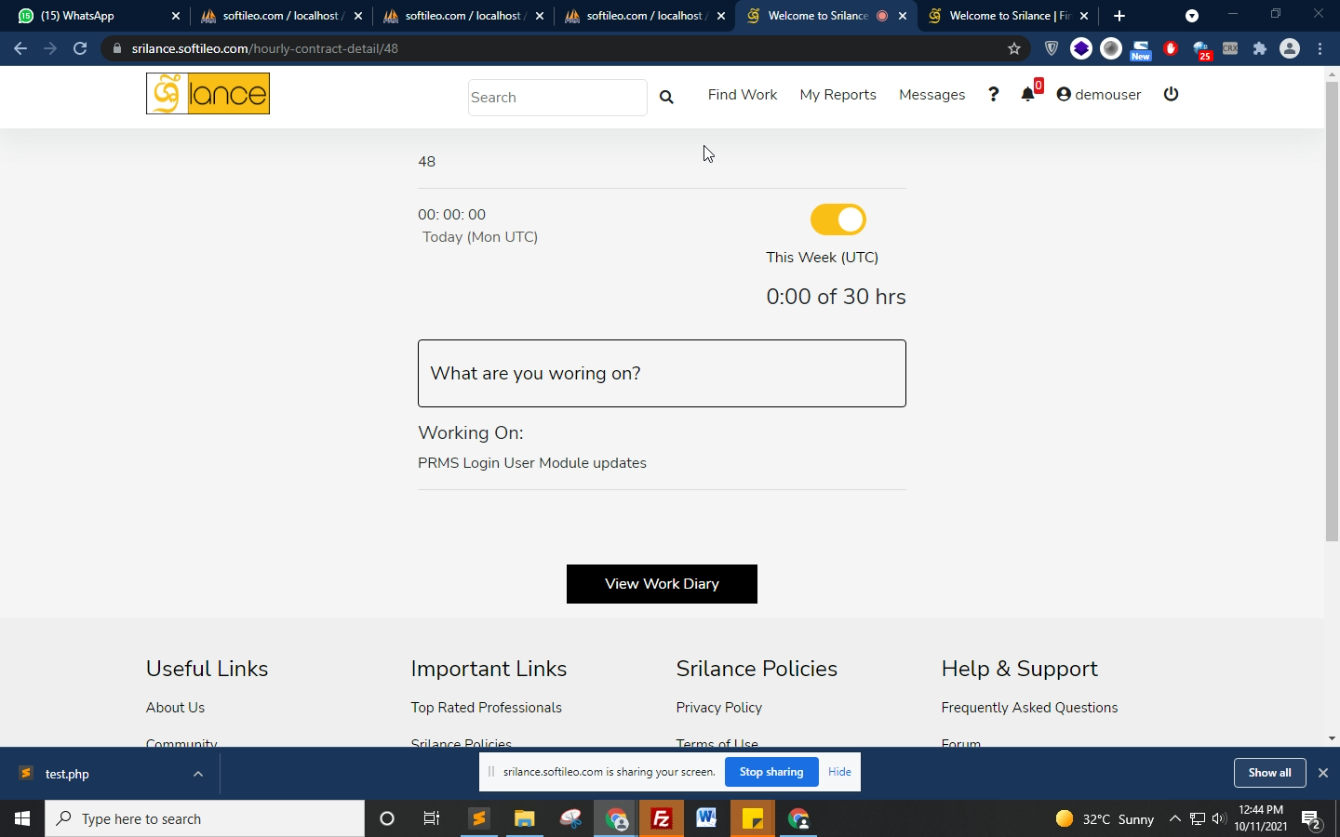Open FileZilla from the taskbar
The width and height of the screenshot is (1340, 837).
coord(661,819)
